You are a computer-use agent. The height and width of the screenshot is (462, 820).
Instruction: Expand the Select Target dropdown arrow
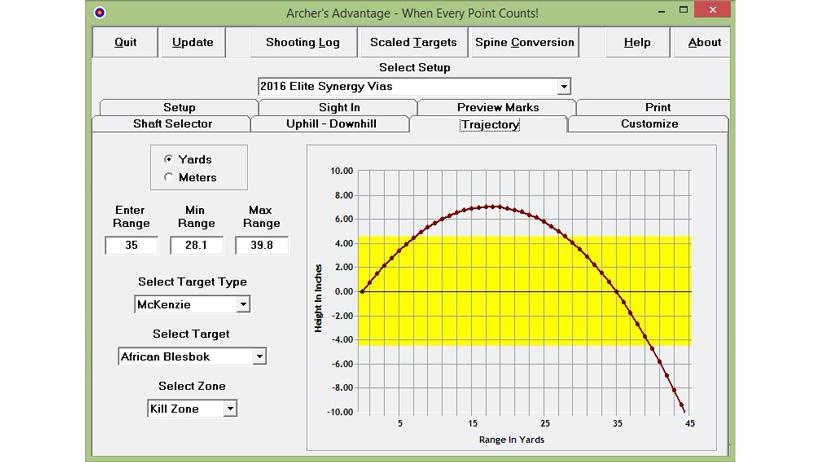click(259, 356)
